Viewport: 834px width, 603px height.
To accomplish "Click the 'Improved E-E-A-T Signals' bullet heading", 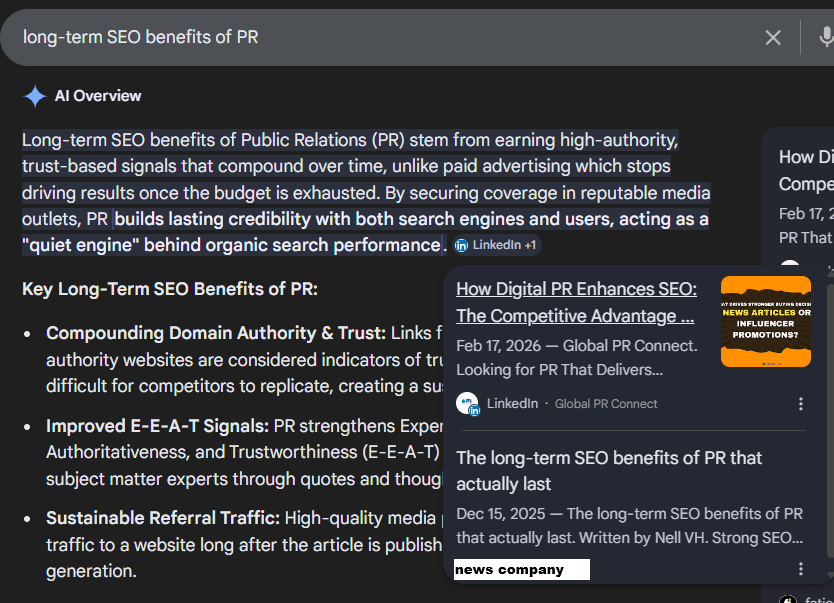I will click(158, 426).
